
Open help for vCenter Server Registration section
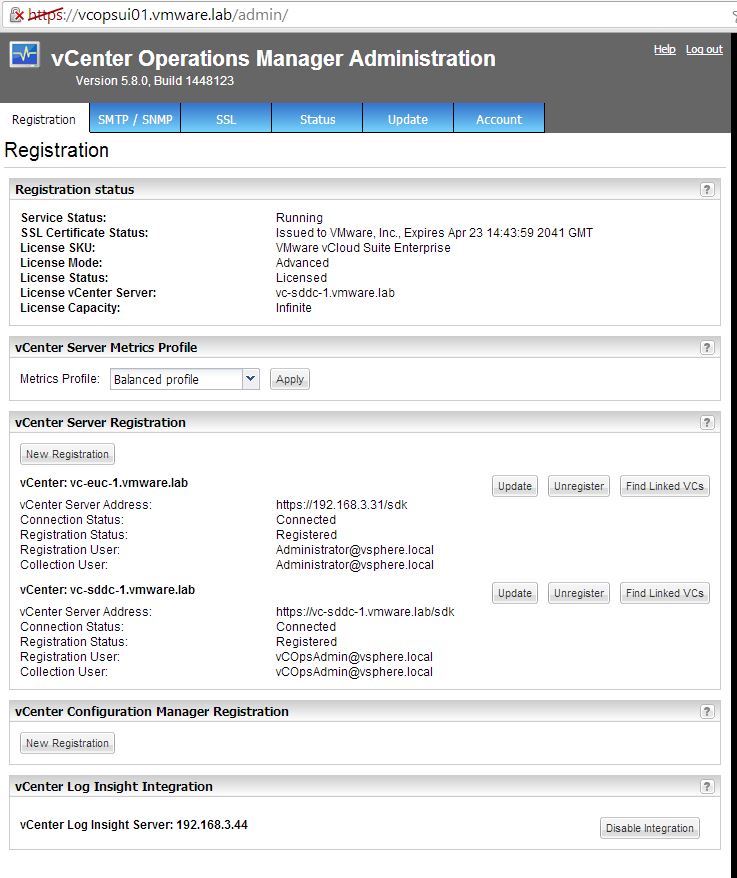(707, 423)
